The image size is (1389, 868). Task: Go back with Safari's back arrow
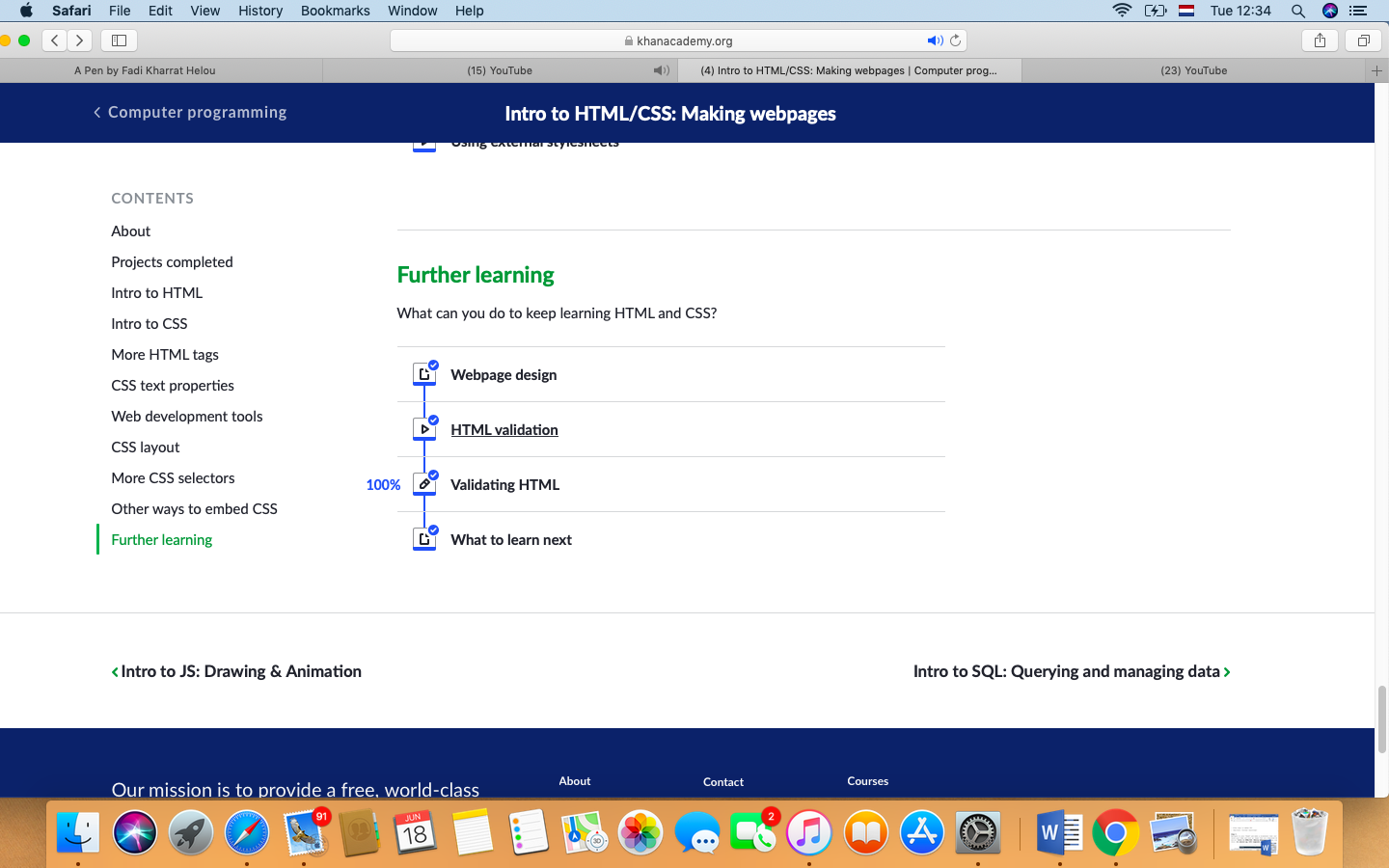55,41
